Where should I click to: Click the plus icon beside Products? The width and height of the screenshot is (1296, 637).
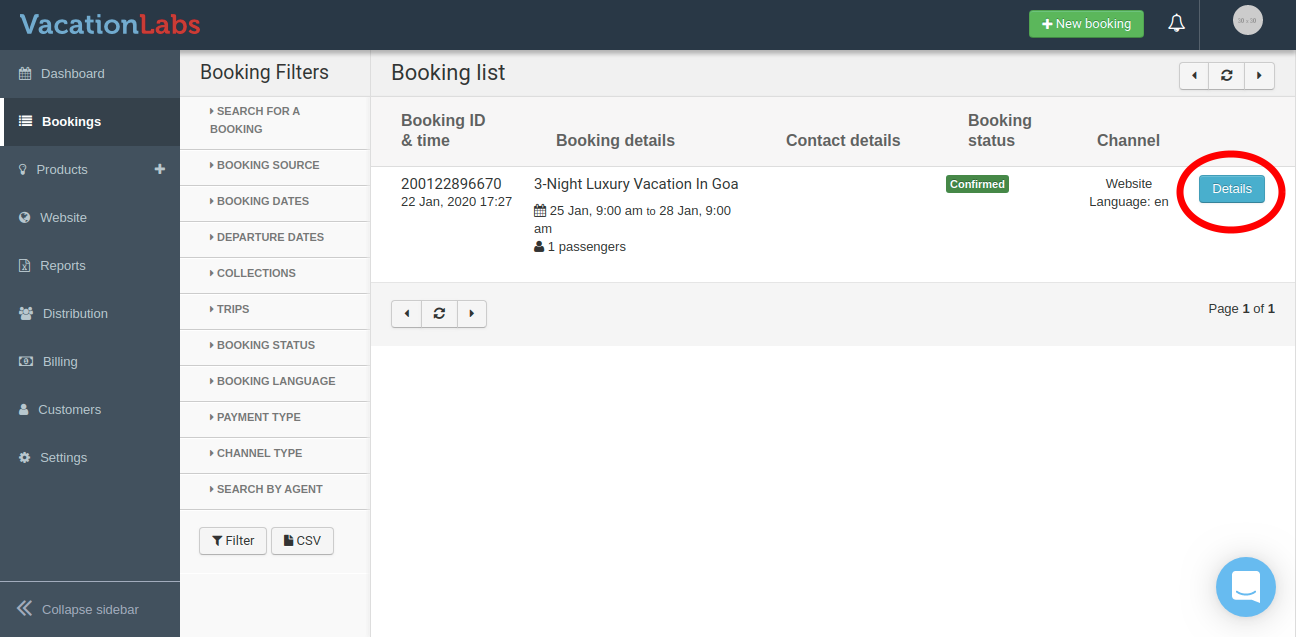coord(159,169)
